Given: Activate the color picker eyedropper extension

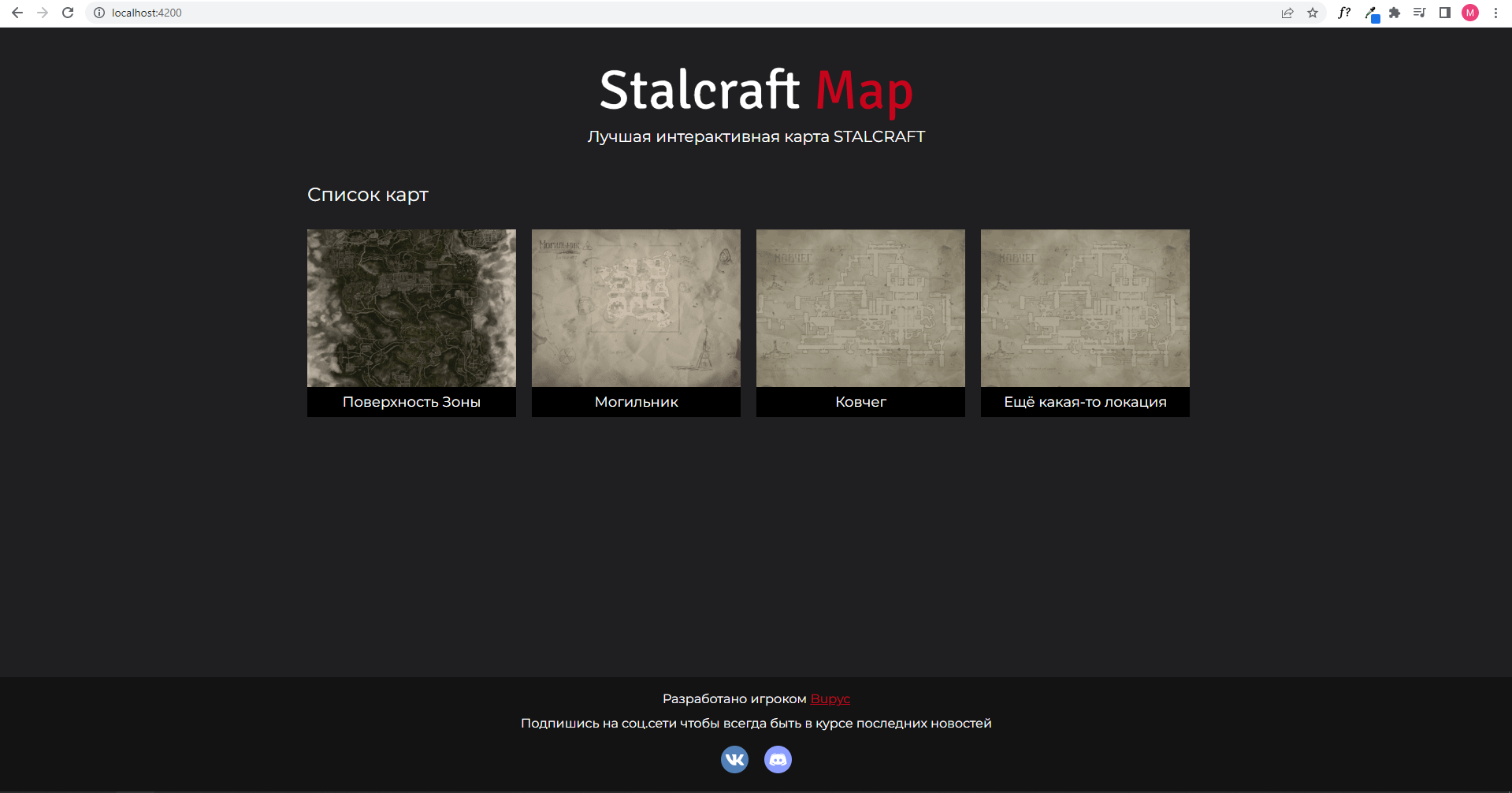Looking at the screenshot, I should coord(1371,13).
